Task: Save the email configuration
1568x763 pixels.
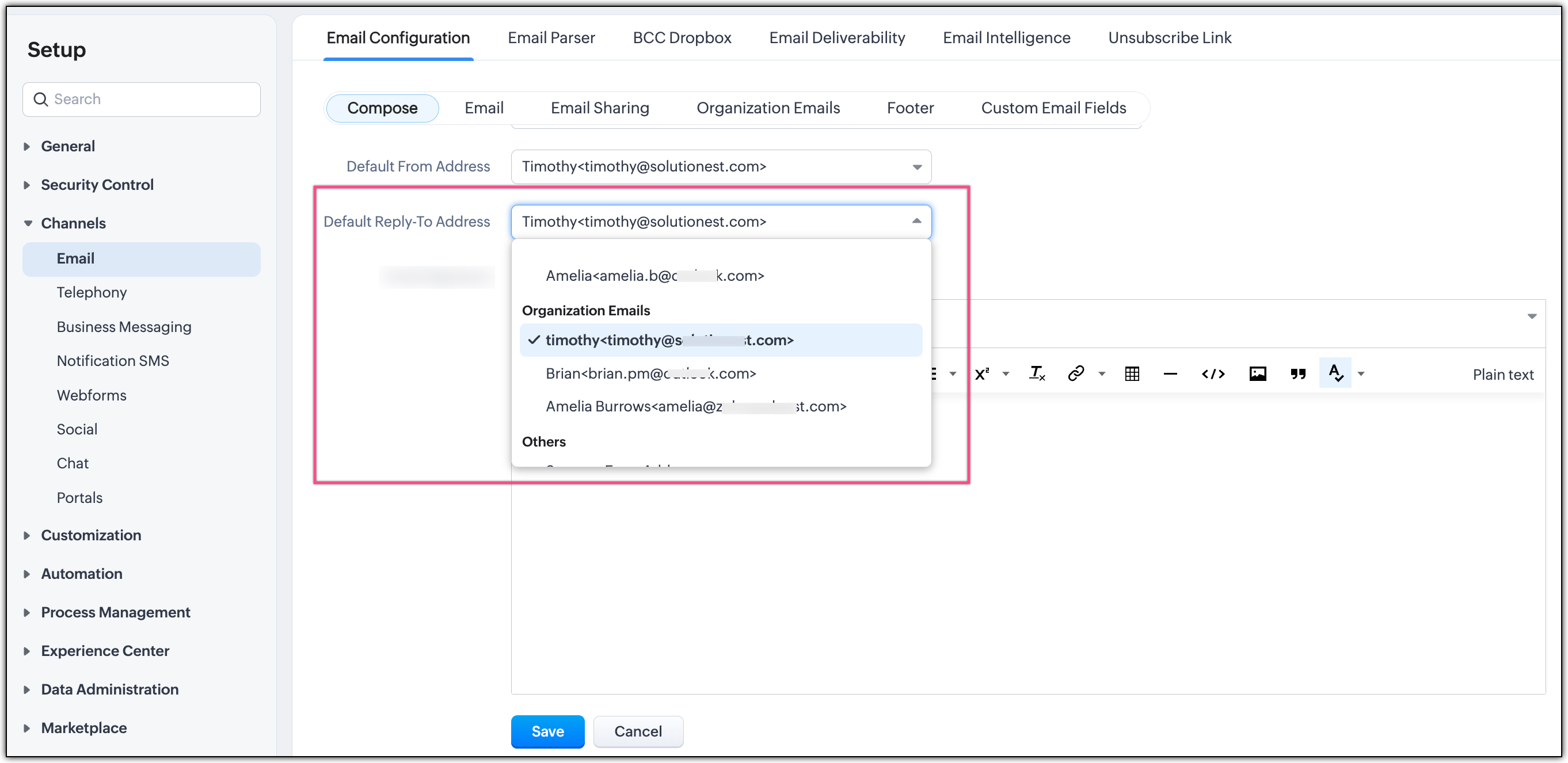Action: [x=547, y=731]
